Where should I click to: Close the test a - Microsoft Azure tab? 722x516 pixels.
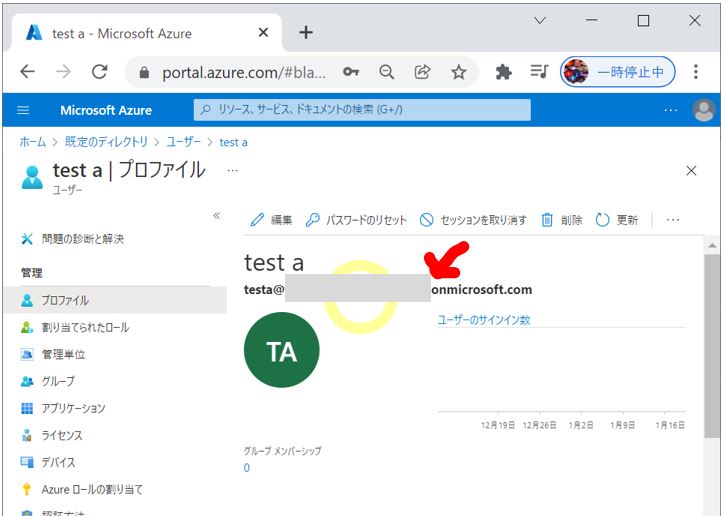tap(263, 32)
